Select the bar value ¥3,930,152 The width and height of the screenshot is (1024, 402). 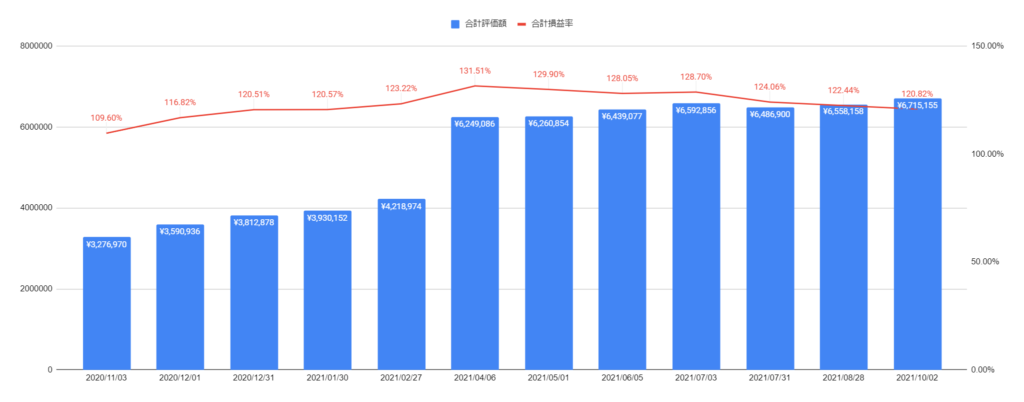coord(328,217)
